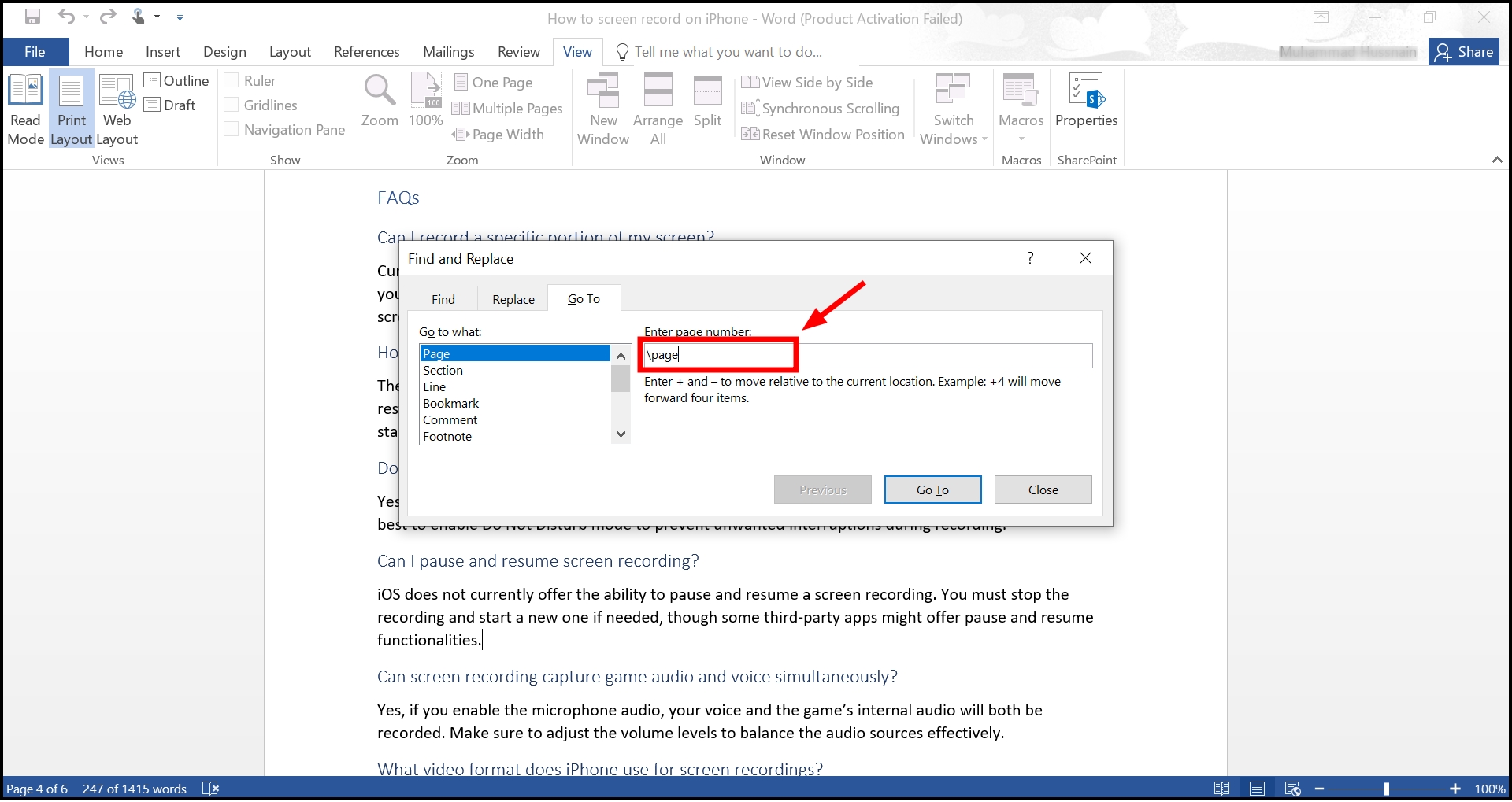Click the Enter page number field
The height and width of the screenshot is (802, 1512).
(x=868, y=355)
